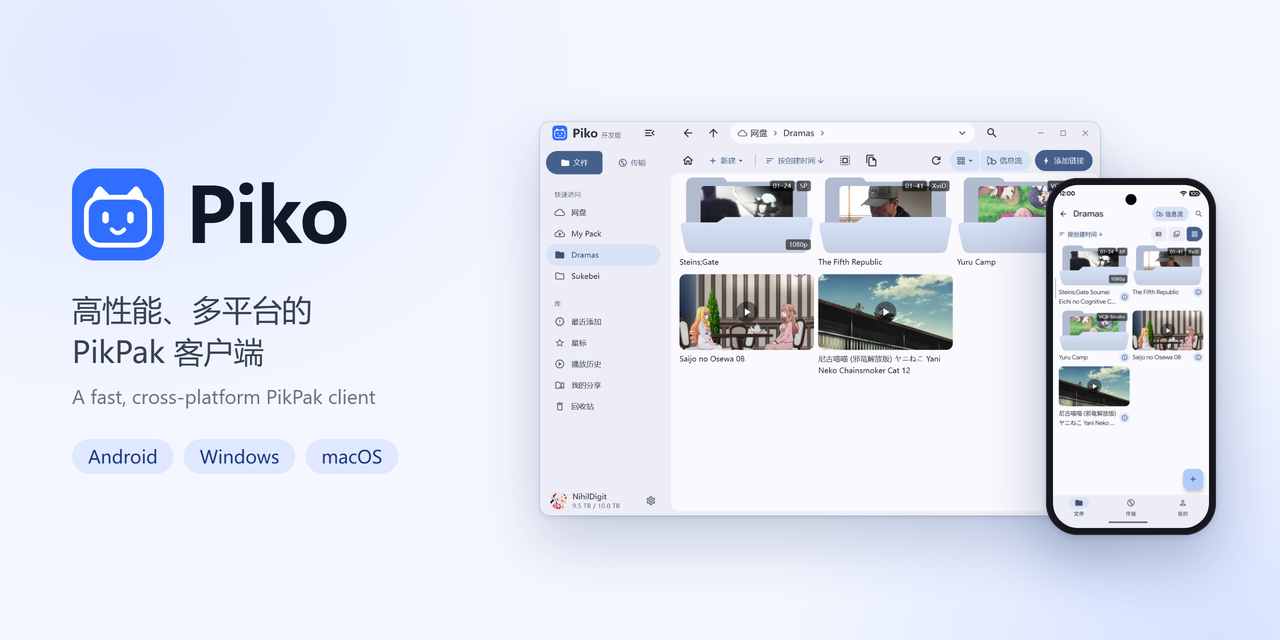This screenshot has width=1280, height=640.
Task: Open the 按创建时间 sort menu on desktop
Action: tap(795, 160)
